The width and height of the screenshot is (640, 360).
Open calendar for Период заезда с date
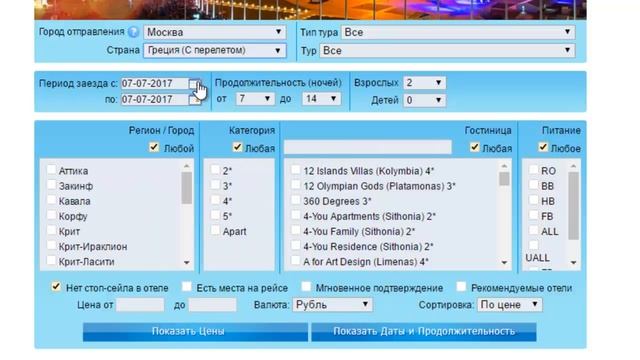(x=195, y=84)
